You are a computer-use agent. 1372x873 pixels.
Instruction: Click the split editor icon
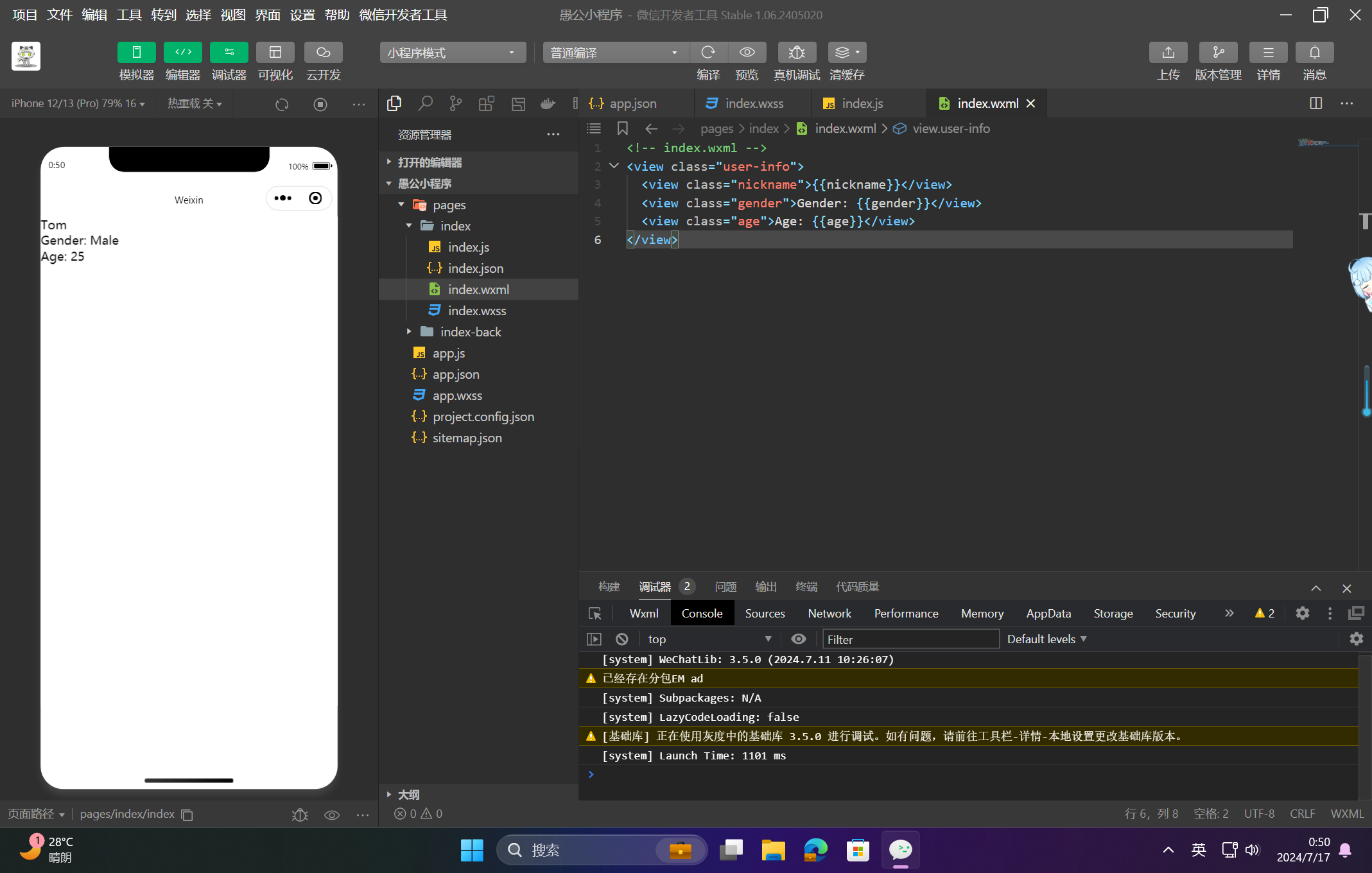coord(1316,103)
